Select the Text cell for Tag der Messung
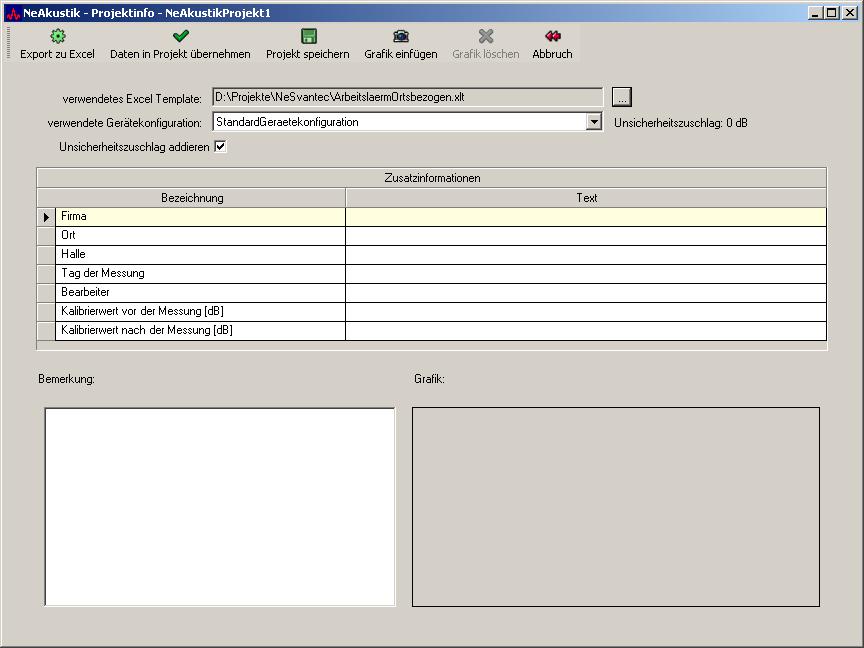This screenshot has width=864, height=648. click(586, 274)
